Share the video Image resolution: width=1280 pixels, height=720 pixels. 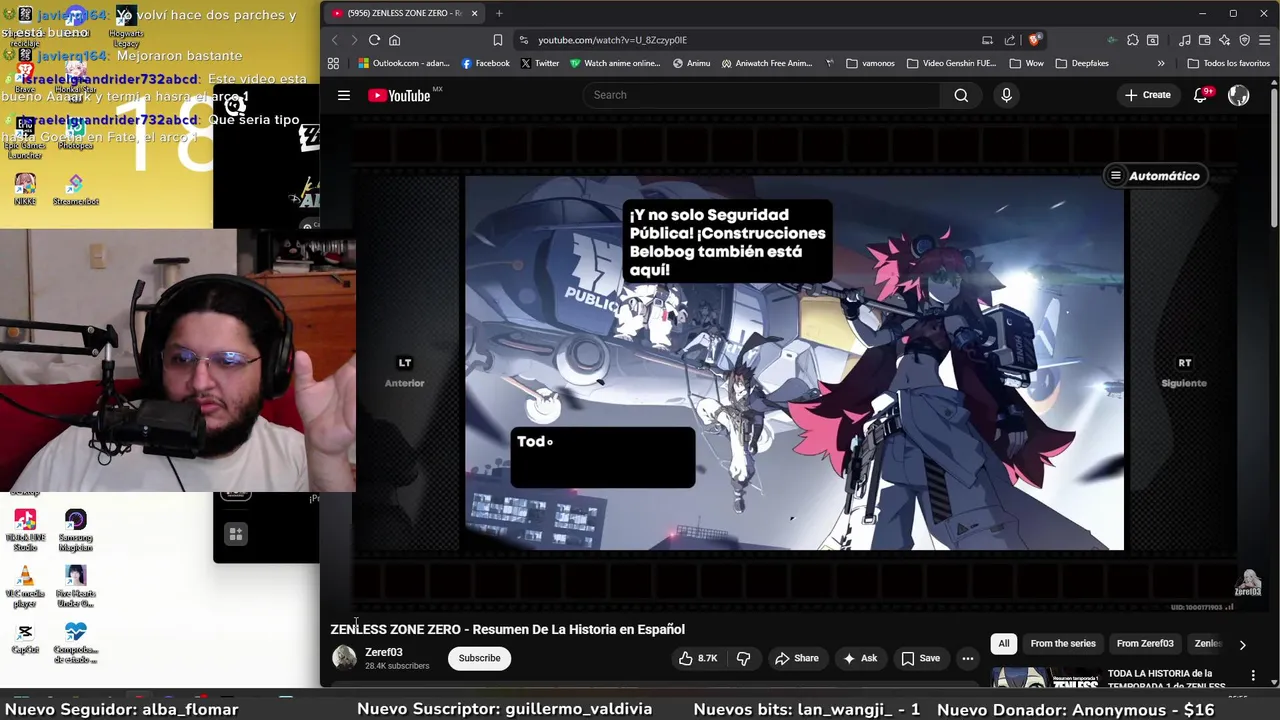[x=796, y=658]
